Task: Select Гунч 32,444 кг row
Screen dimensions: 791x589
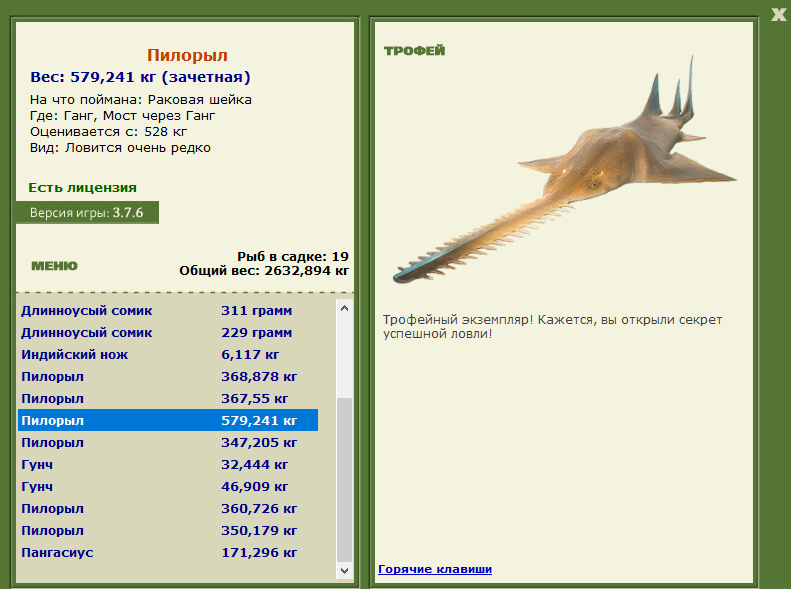Action: pyautogui.click(x=168, y=464)
